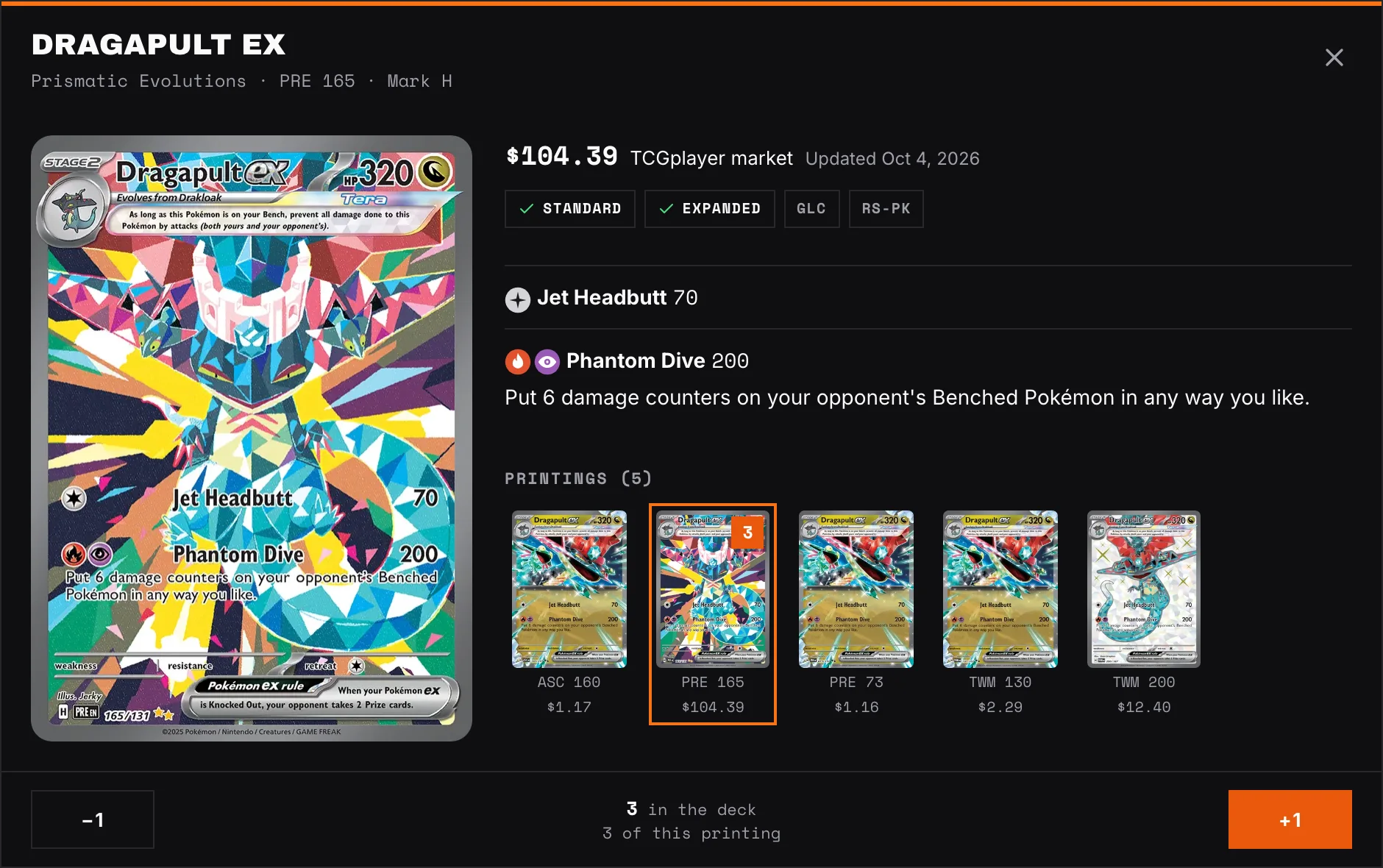This screenshot has height=868, width=1383.
Task: Click the $104.39 market price
Action: coord(562,156)
